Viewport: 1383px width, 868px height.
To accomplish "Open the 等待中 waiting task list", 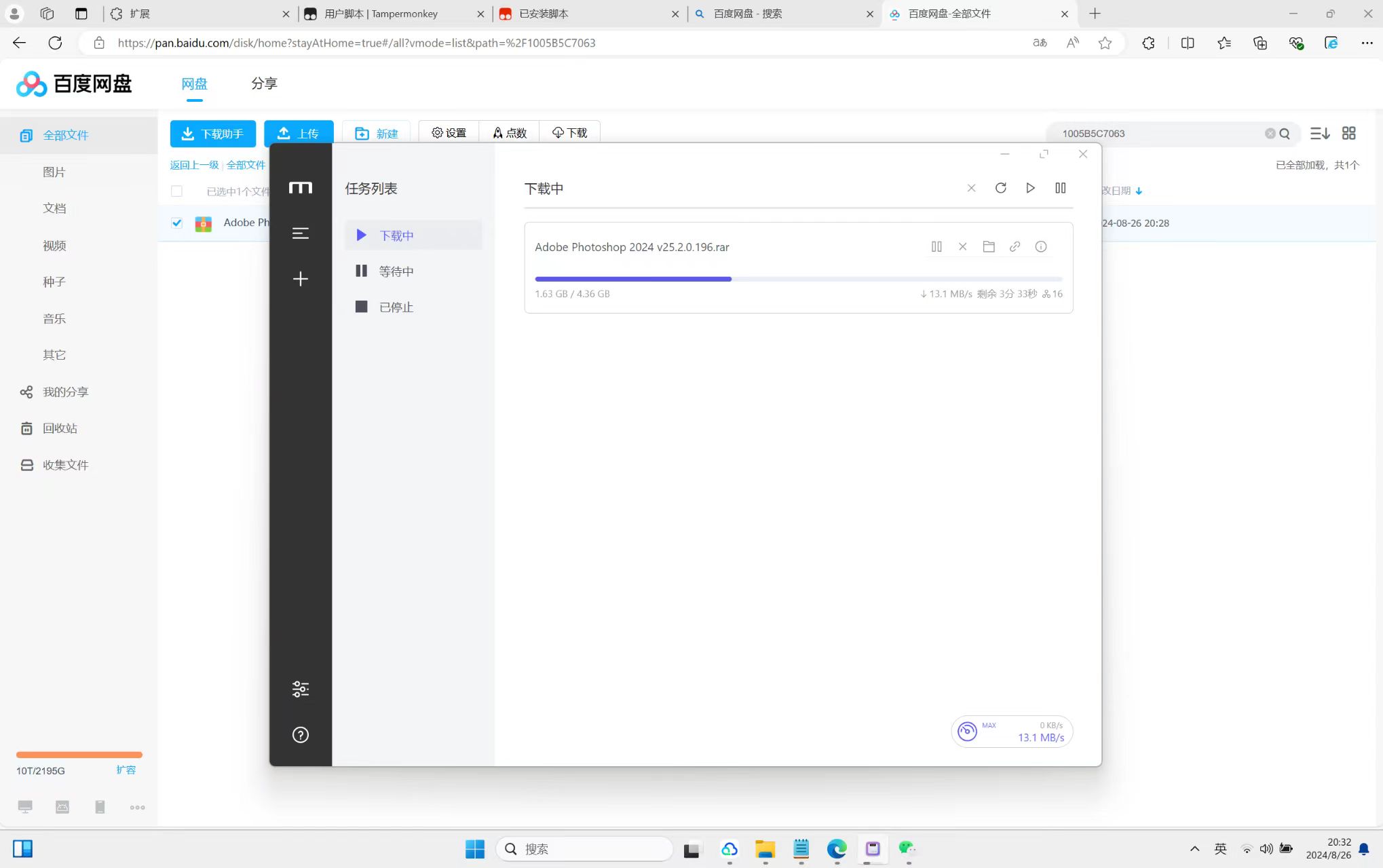I will click(396, 271).
